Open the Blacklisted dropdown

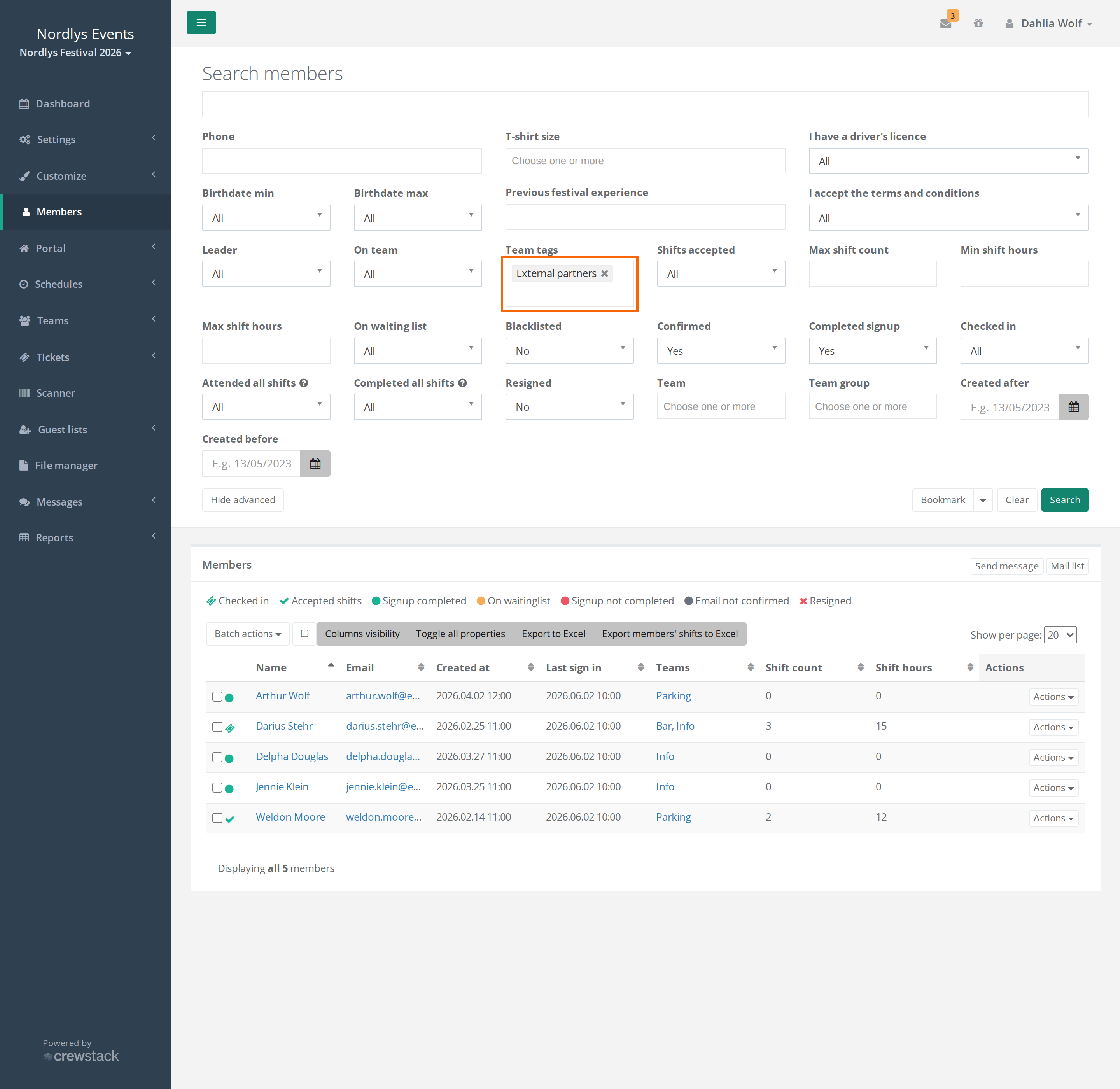point(569,350)
